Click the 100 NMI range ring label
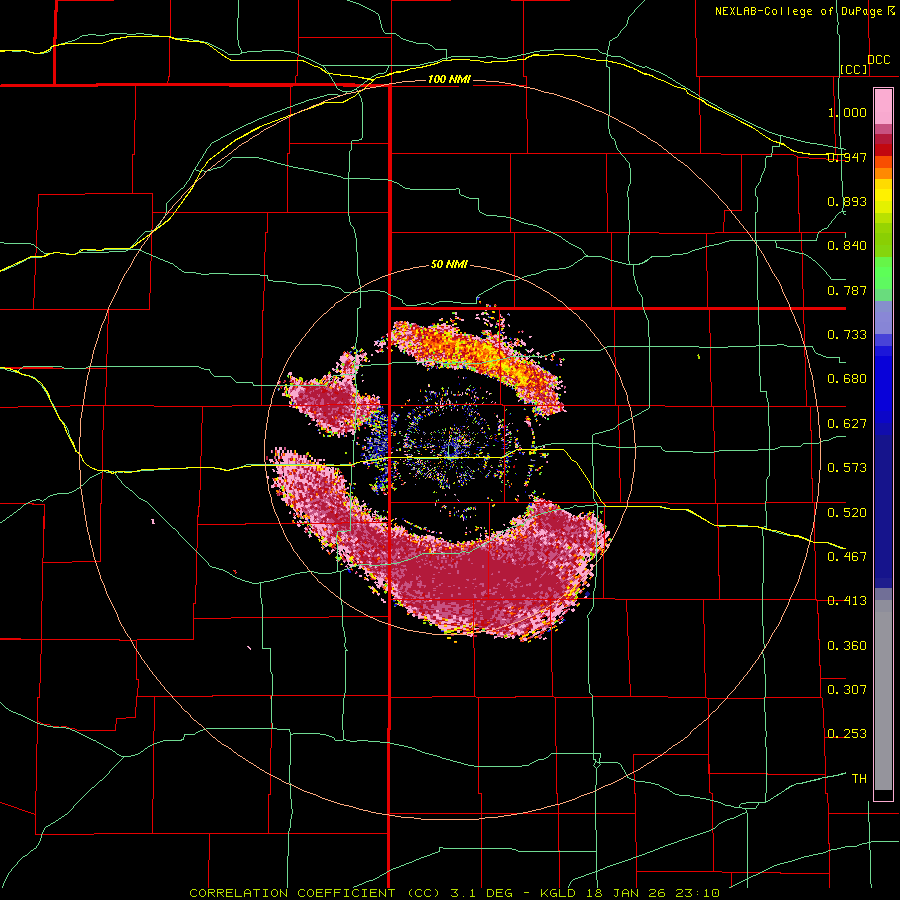900x900 pixels. click(x=449, y=79)
